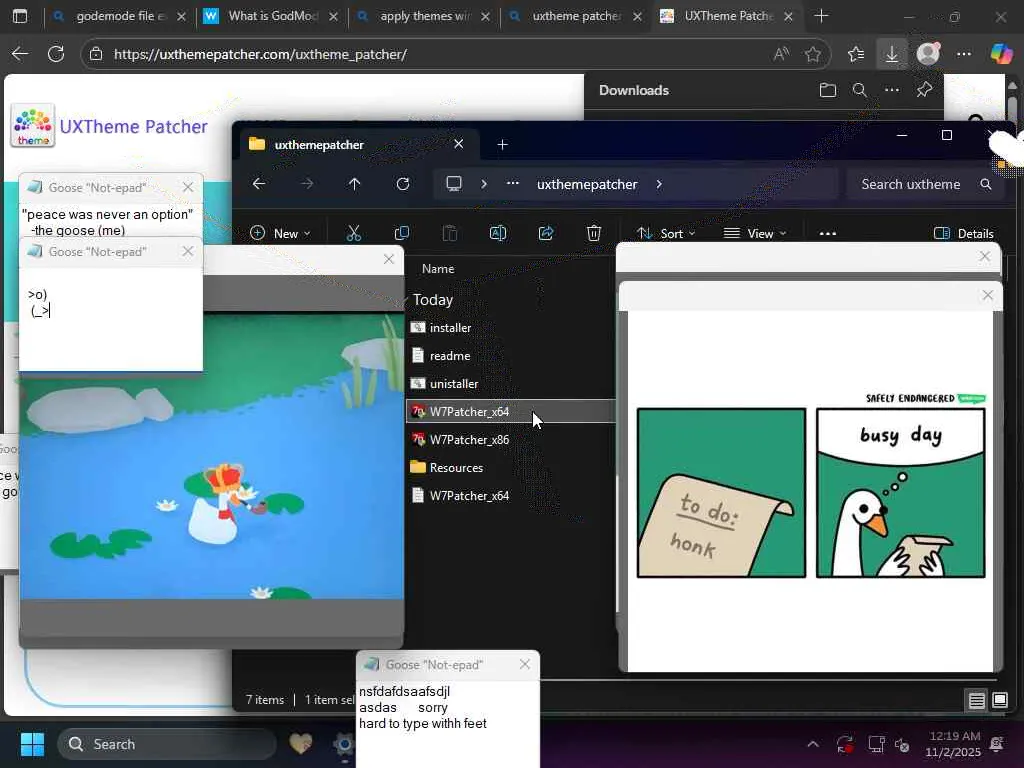
Task: Click the This PC monitor icon in address bar
Action: pyautogui.click(x=454, y=184)
